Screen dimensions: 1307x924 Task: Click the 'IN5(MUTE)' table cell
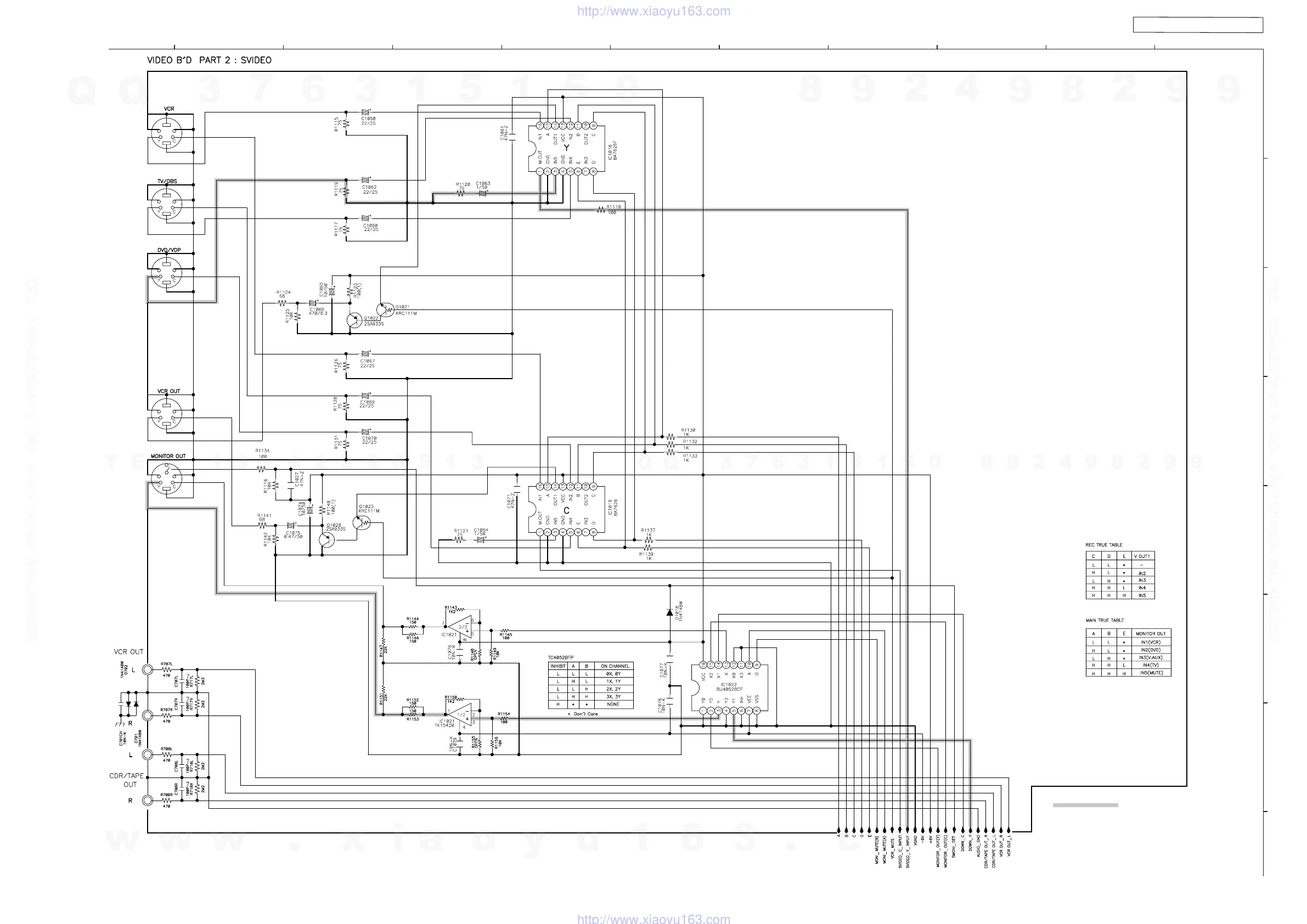pyautogui.click(x=1151, y=673)
